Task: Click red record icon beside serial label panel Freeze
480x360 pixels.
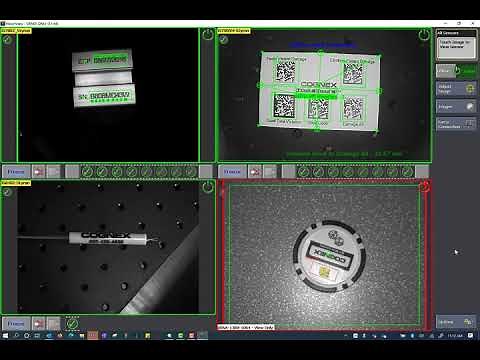Action: tap(39, 172)
